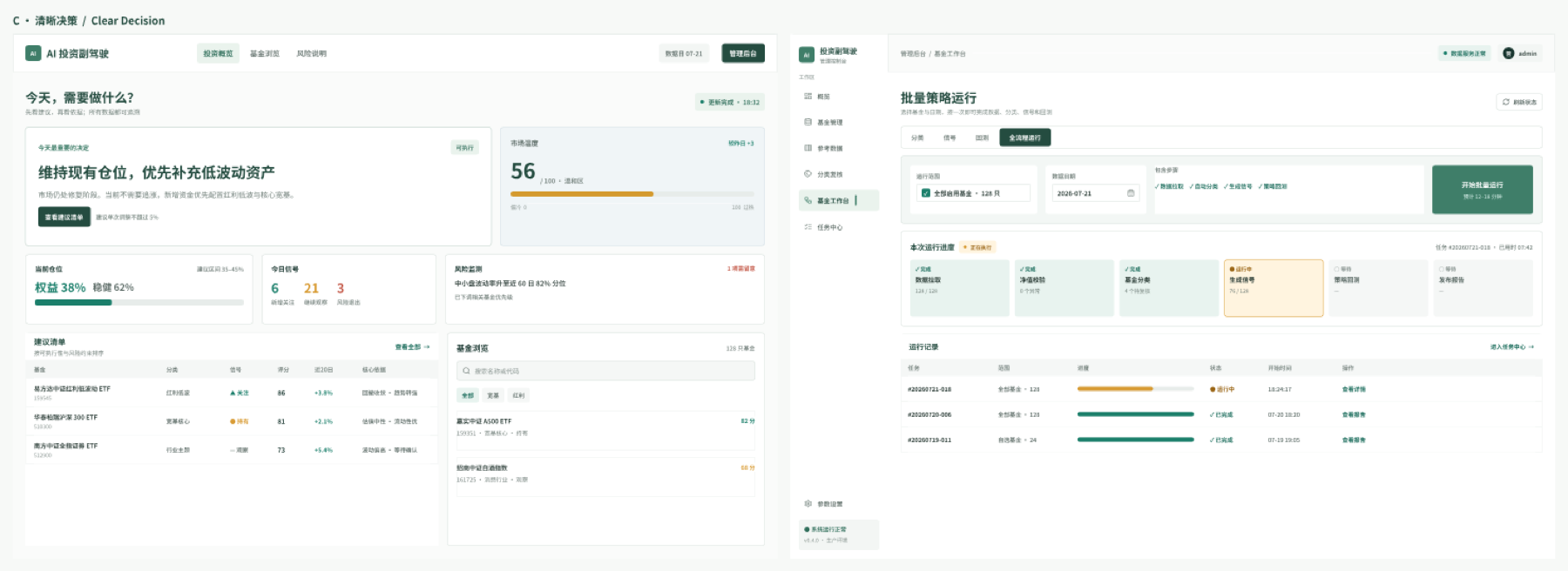Click the progress bar of task #20260721-018
This screenshot has height=571, width=1568.
click(1135, 389)
